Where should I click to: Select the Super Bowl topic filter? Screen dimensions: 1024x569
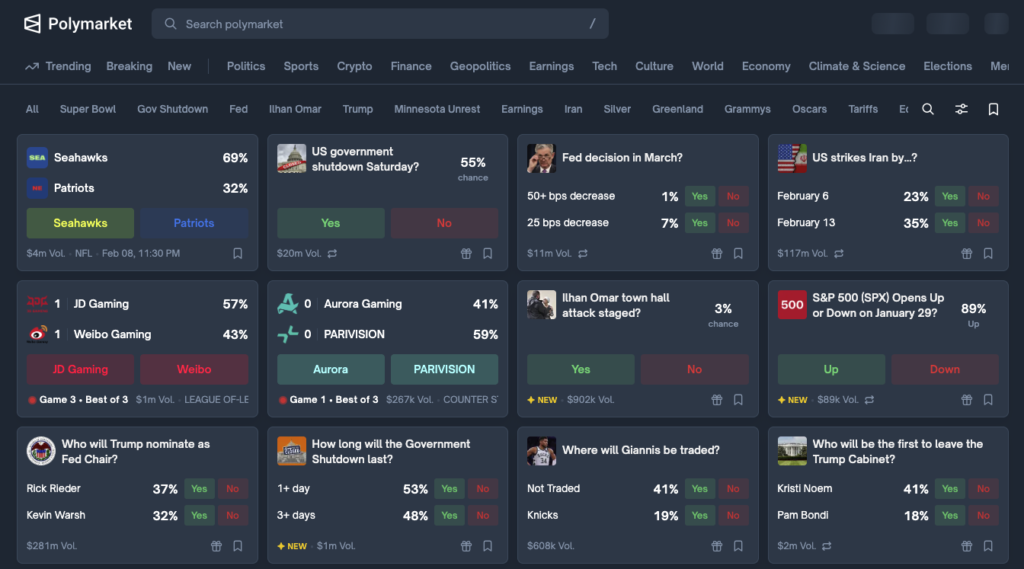tap(88, 109)
